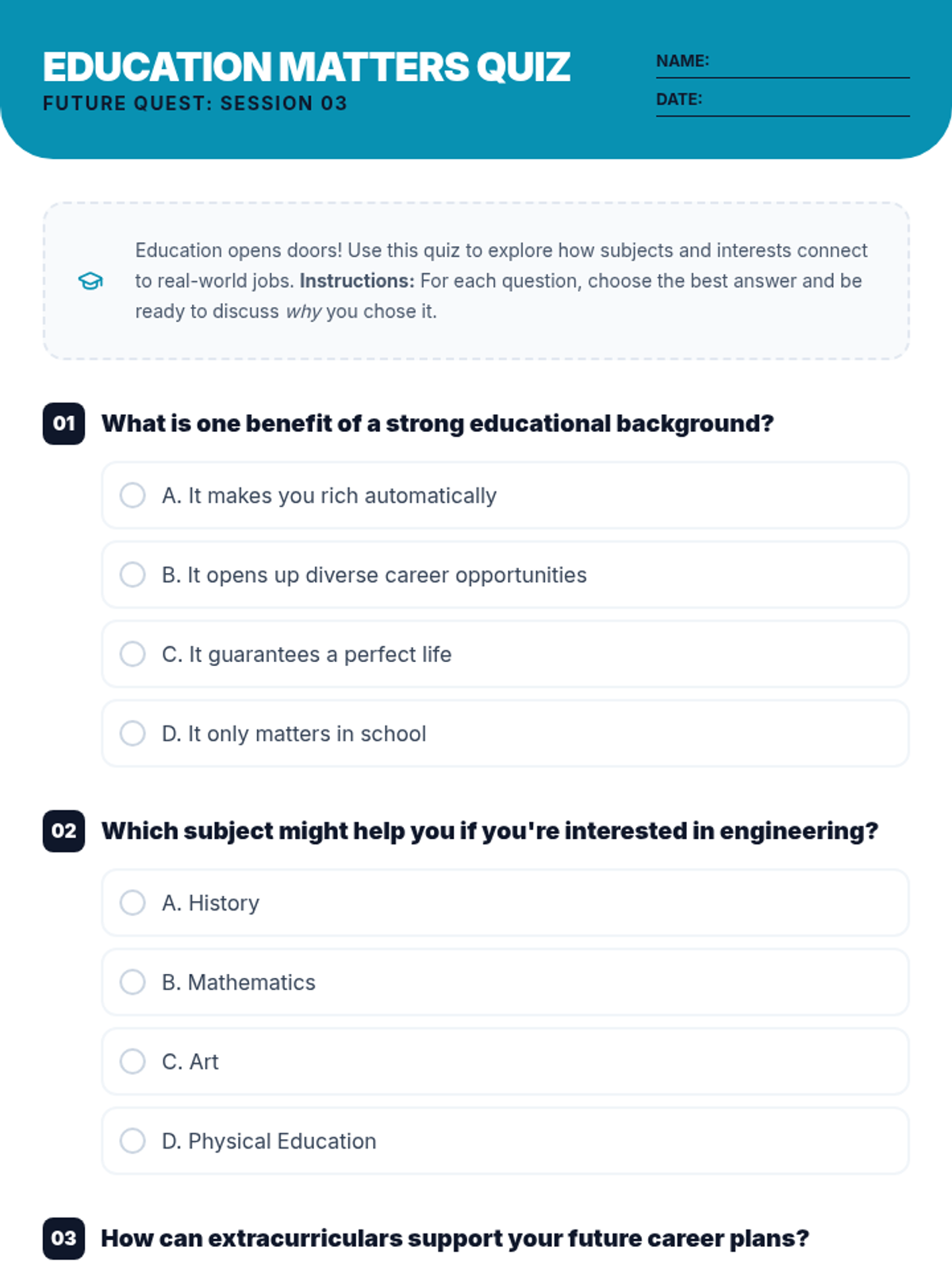Select the History radio button
The image size is (952, 1270).
point(132,902)
